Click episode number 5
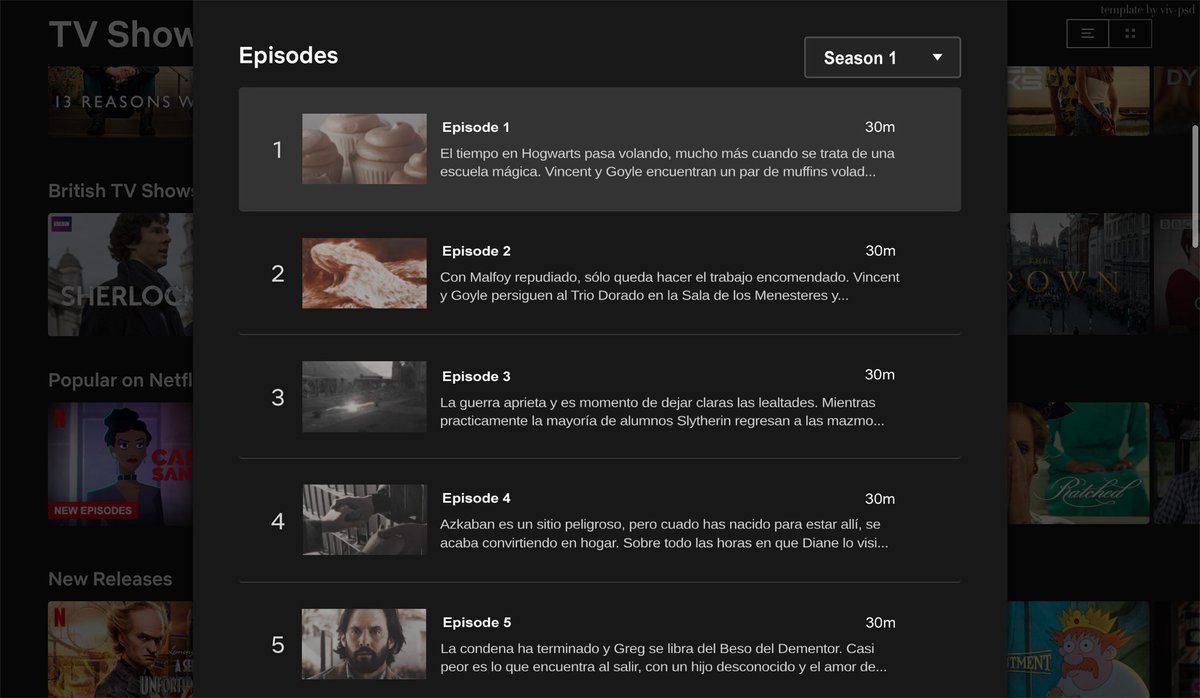The image size is (1200, 698). point(278,645)
